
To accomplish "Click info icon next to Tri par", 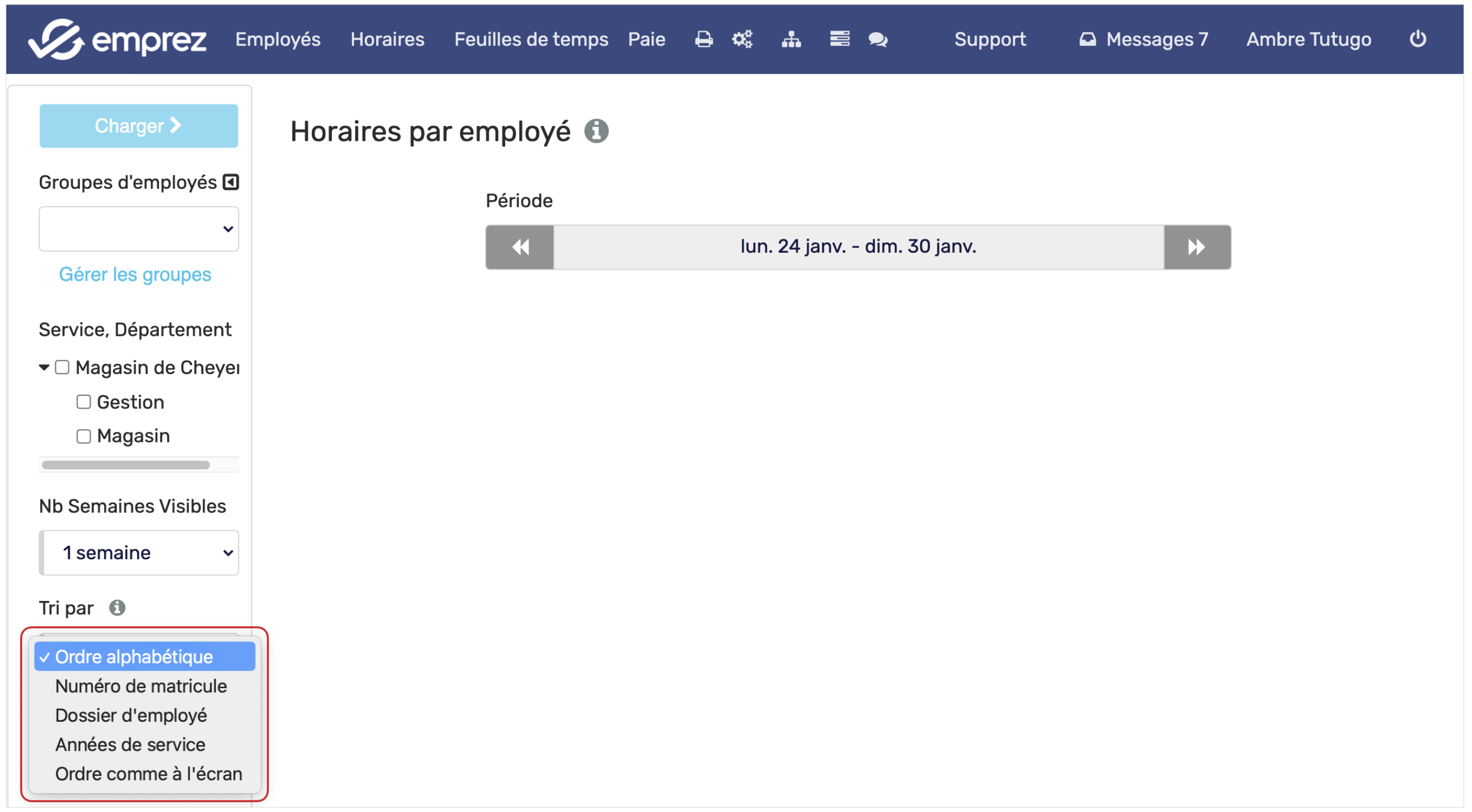I will 117,608.
